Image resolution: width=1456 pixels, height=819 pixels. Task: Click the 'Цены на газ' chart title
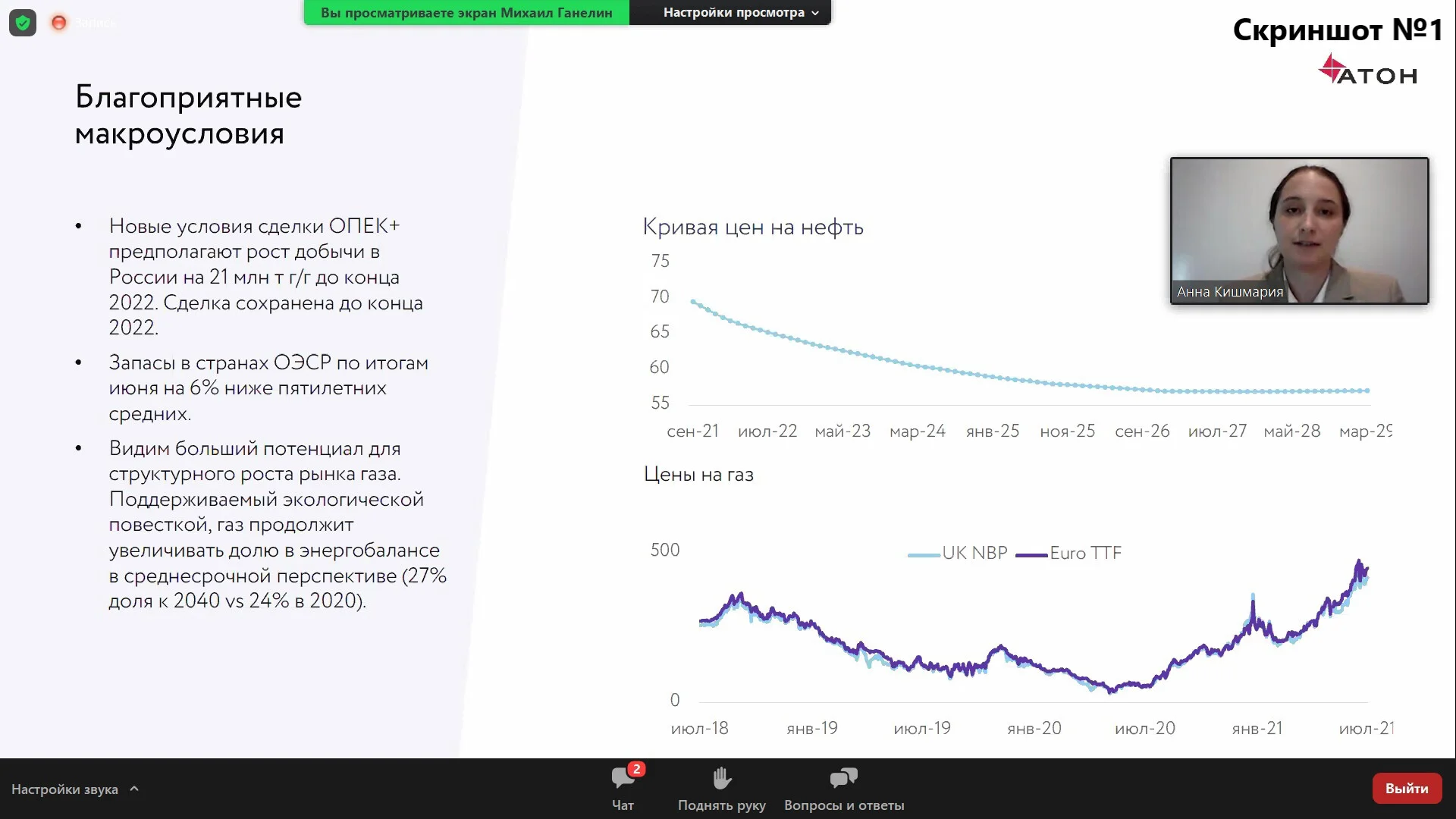698,475
